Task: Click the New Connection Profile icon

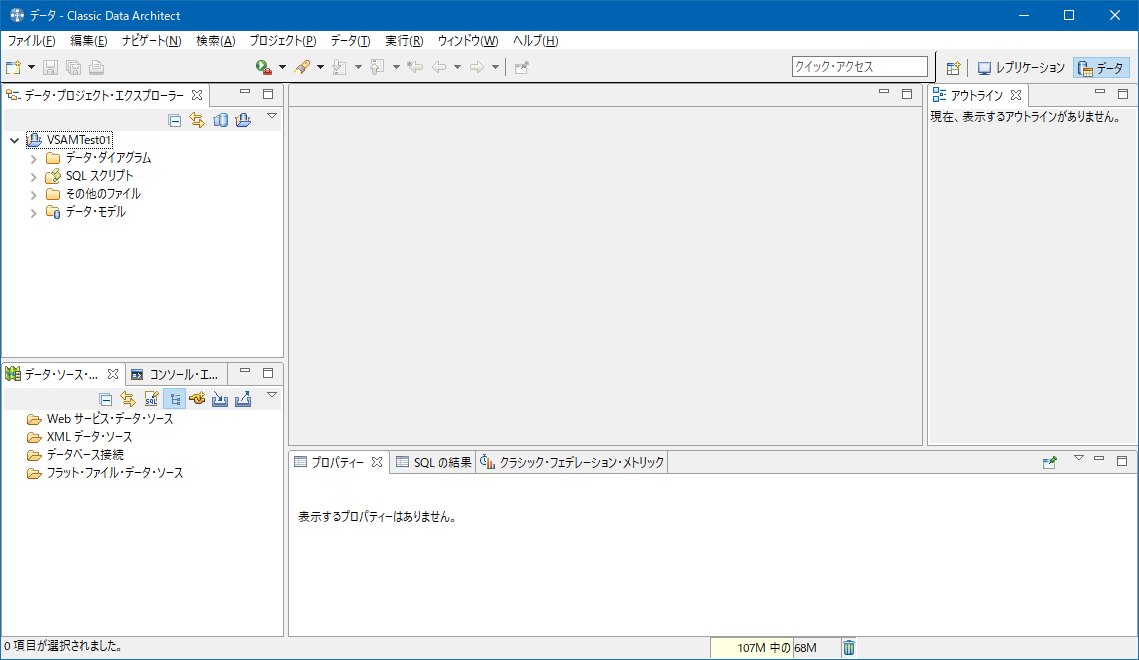Action: [x=197, y=399]
